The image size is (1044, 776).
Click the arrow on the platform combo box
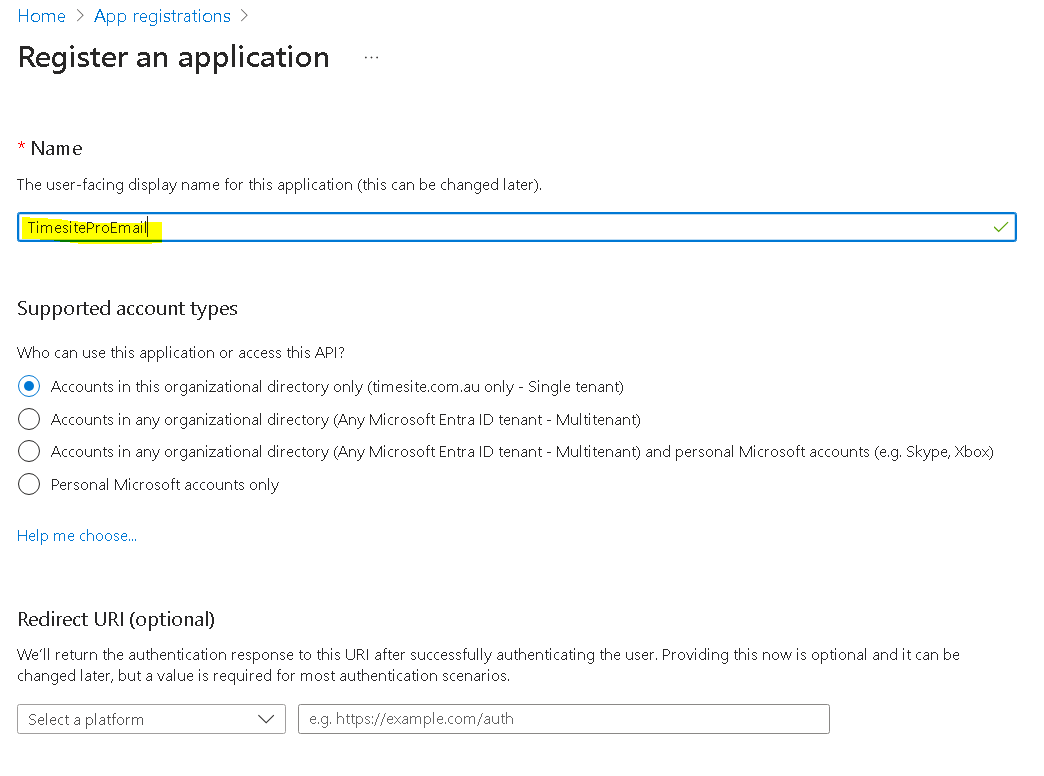click(266, 719)
